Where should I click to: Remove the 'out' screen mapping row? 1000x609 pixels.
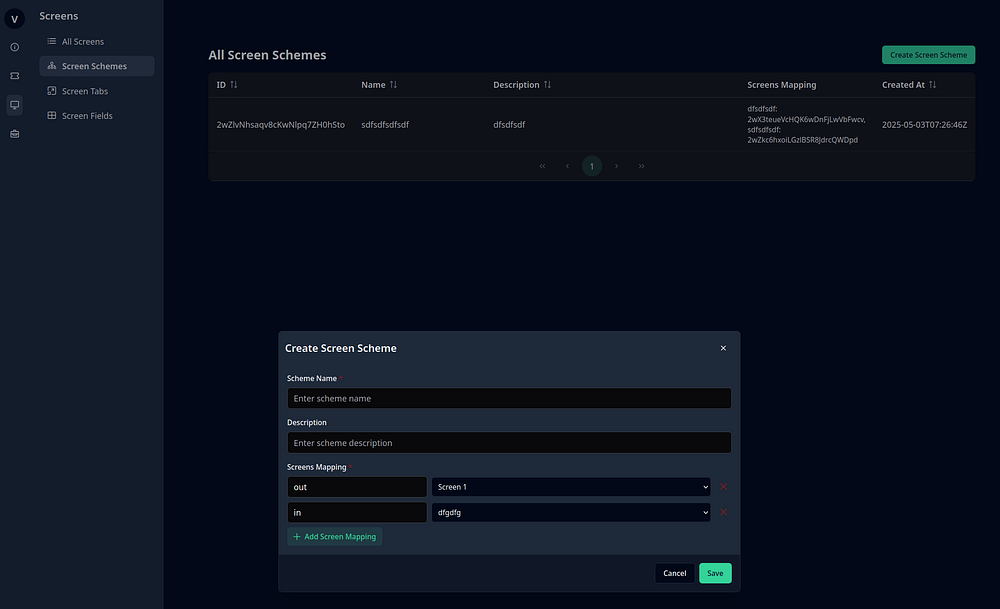point(723,487)
